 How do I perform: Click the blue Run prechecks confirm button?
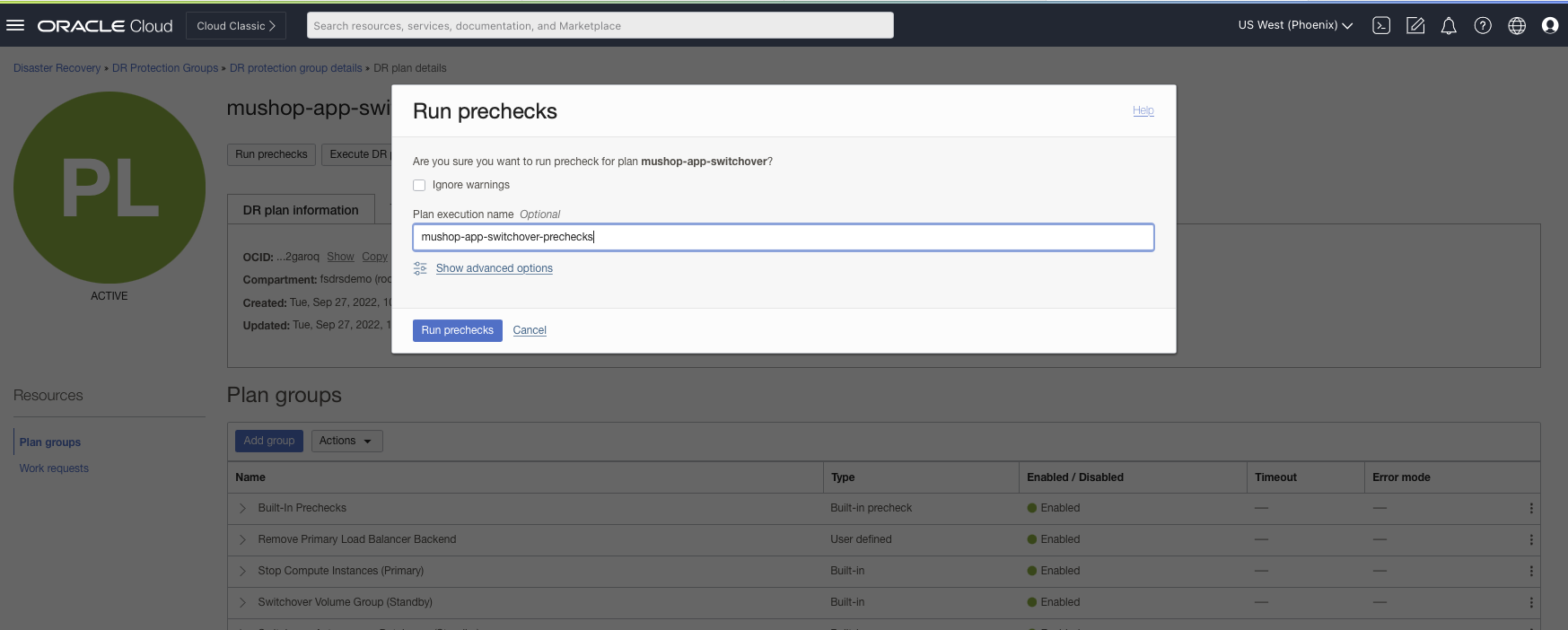(457, 330)
